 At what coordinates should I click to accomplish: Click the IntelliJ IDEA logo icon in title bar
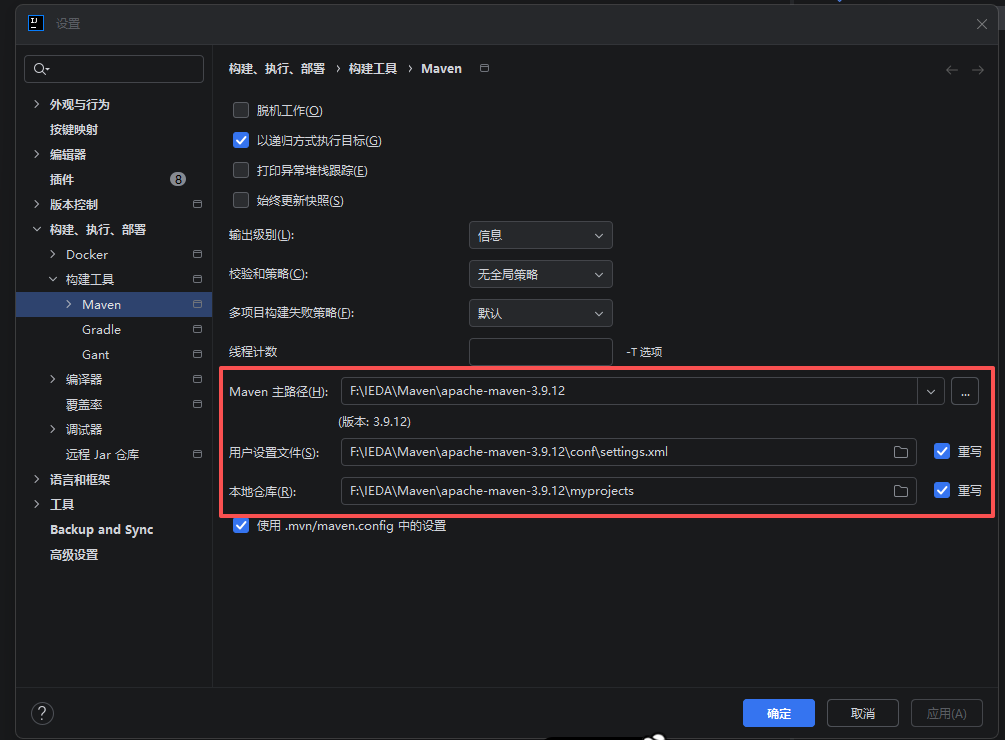coord(36,24)
